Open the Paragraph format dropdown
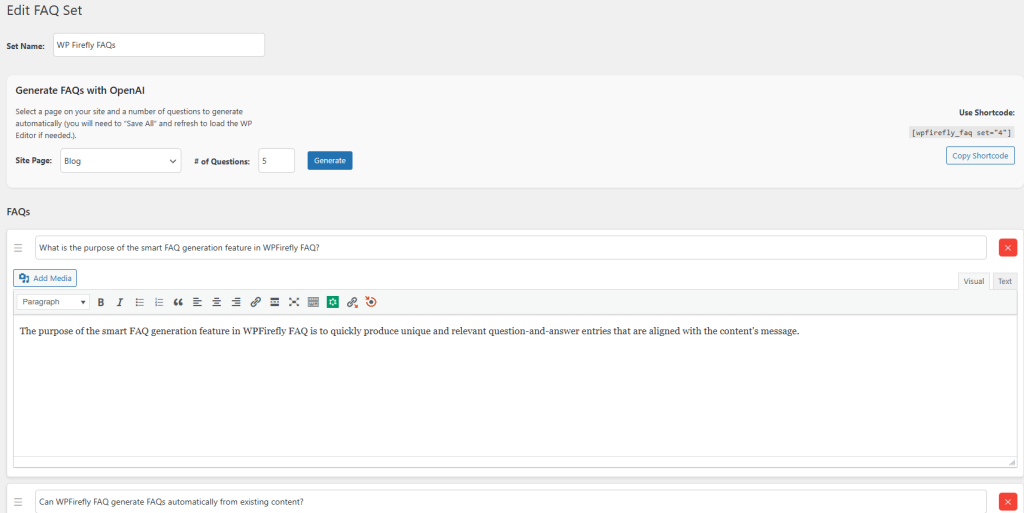 [53, 302]
